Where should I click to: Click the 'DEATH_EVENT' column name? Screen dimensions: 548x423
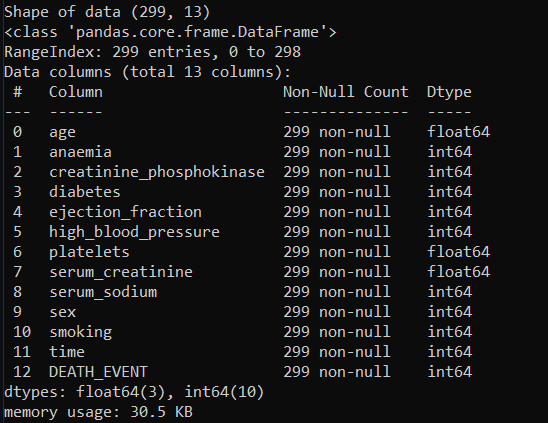tap(98, 372)
